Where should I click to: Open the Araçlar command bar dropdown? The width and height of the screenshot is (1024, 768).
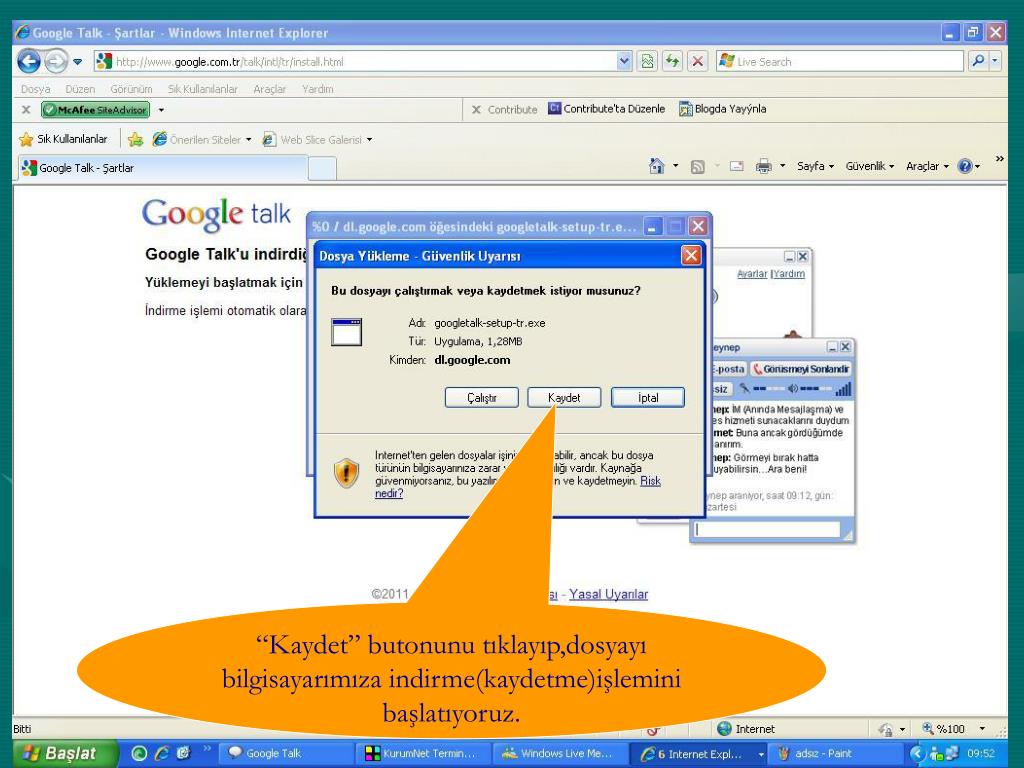tap(927, 167)
